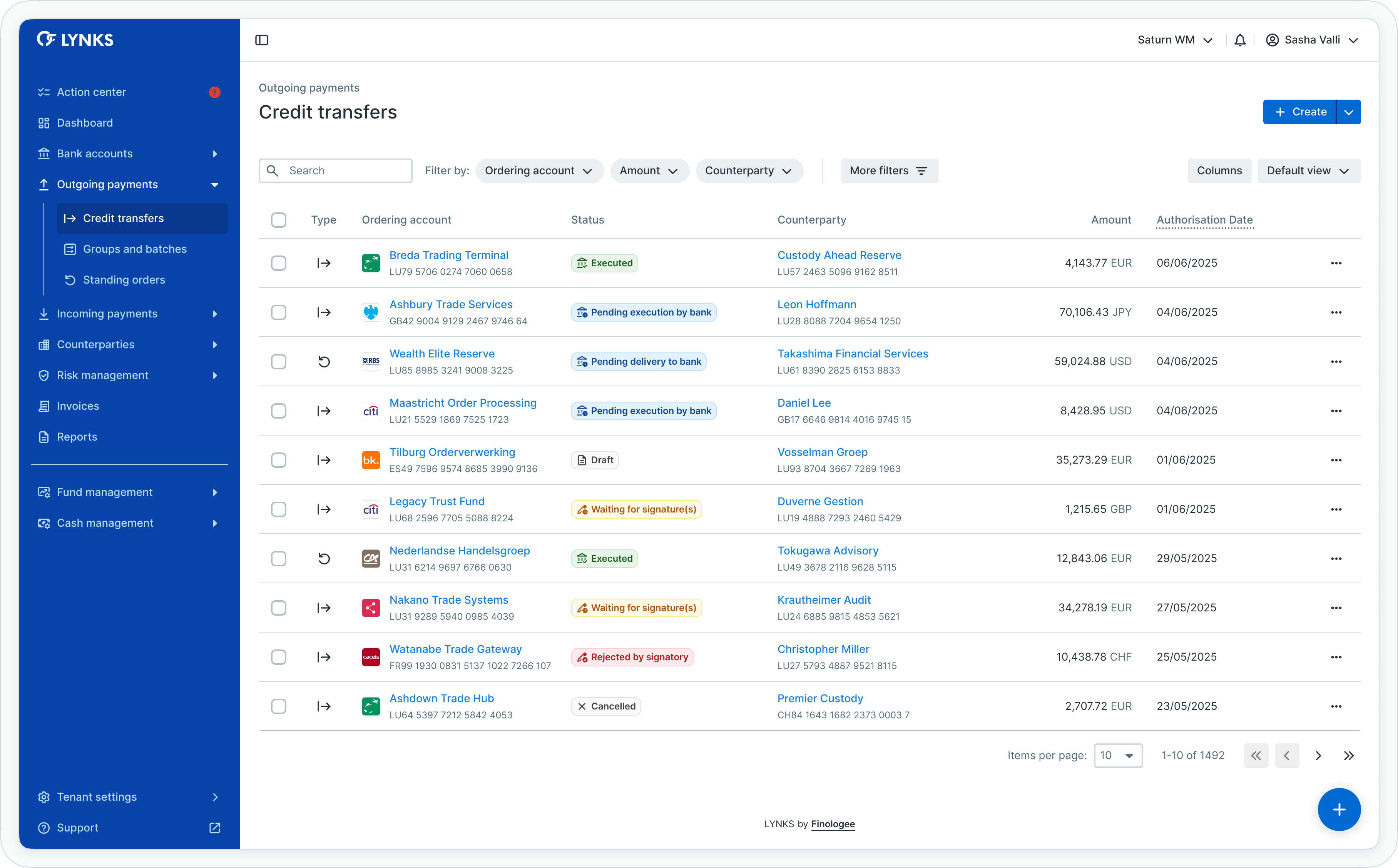Check the Ashbury Trade Services row
This screenshot has height=868, width=1398.
point(278,312)
